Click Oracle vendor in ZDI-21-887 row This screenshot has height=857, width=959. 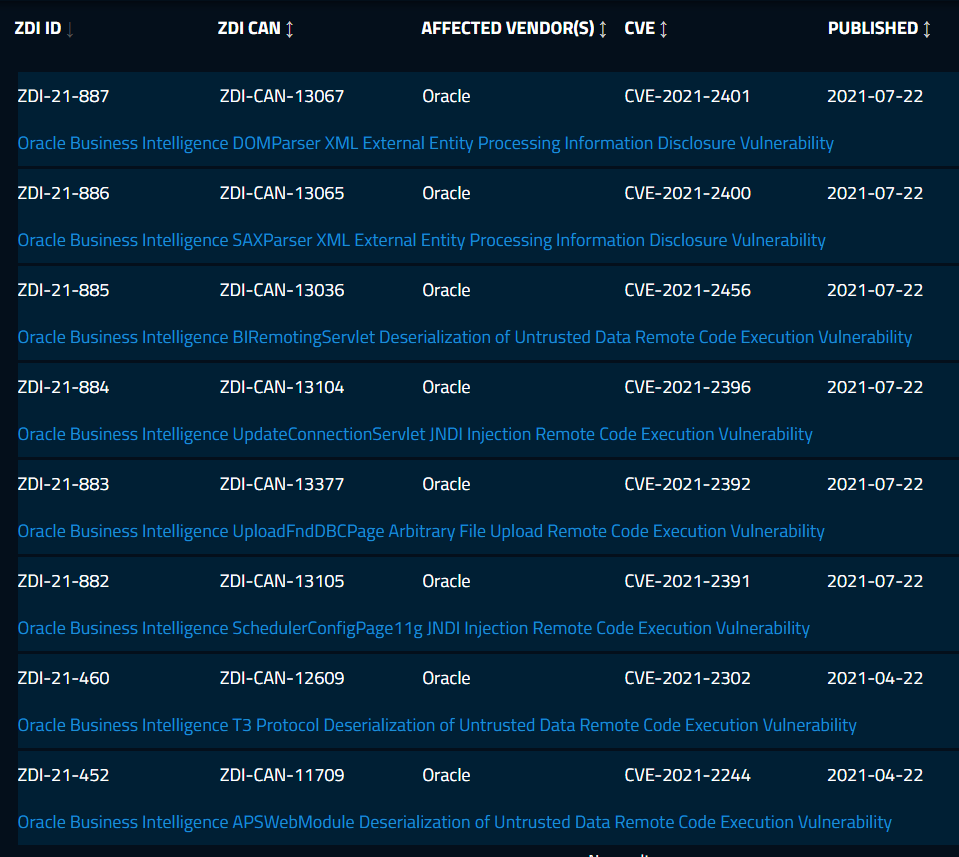pyautogui.click(x=446, y=96)
